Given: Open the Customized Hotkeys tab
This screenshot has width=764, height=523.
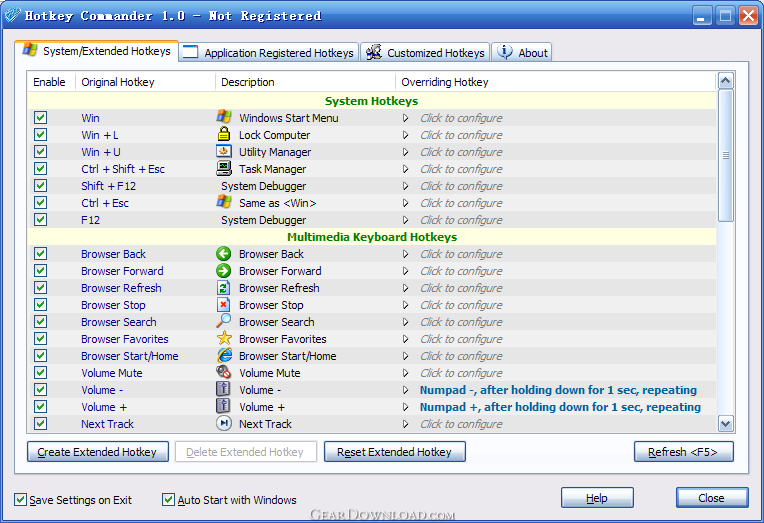Looking at the screenshot, I should tap(425, 53).
